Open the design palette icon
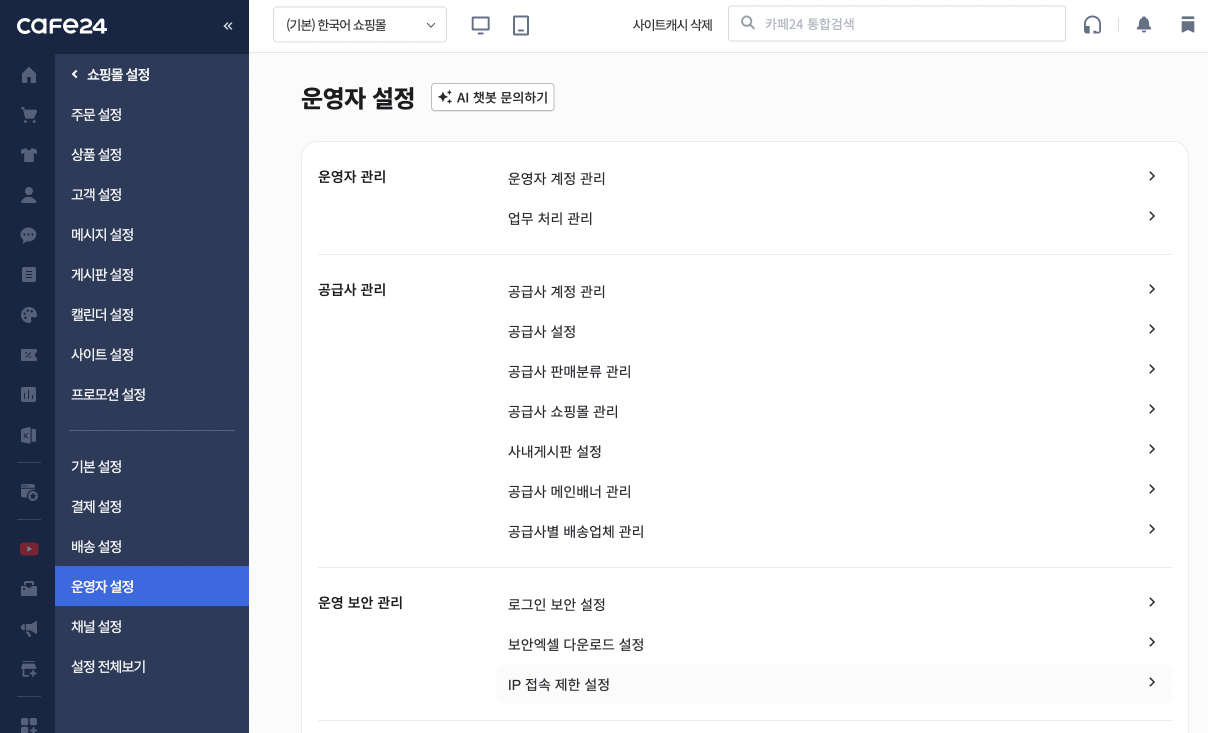 pos(28,315)
